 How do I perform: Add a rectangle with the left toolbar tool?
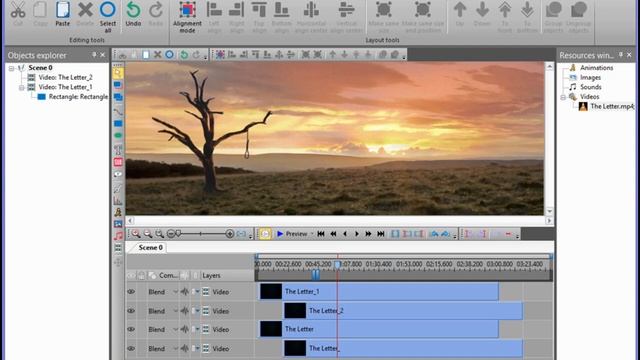(118, 123)
